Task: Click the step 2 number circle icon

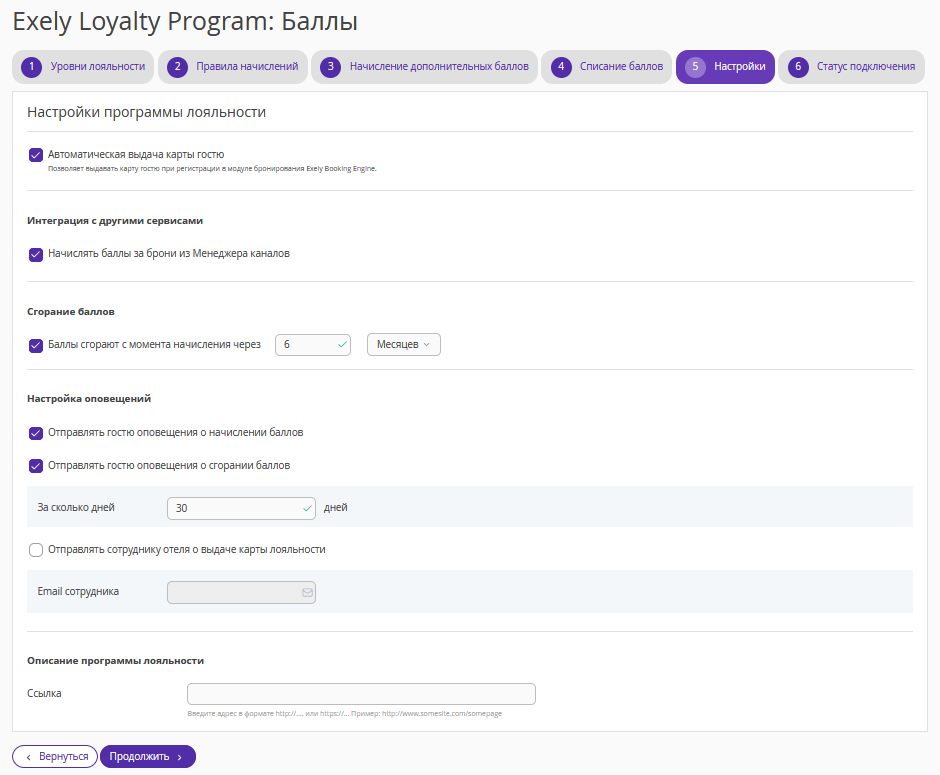Action: (177, 67)
